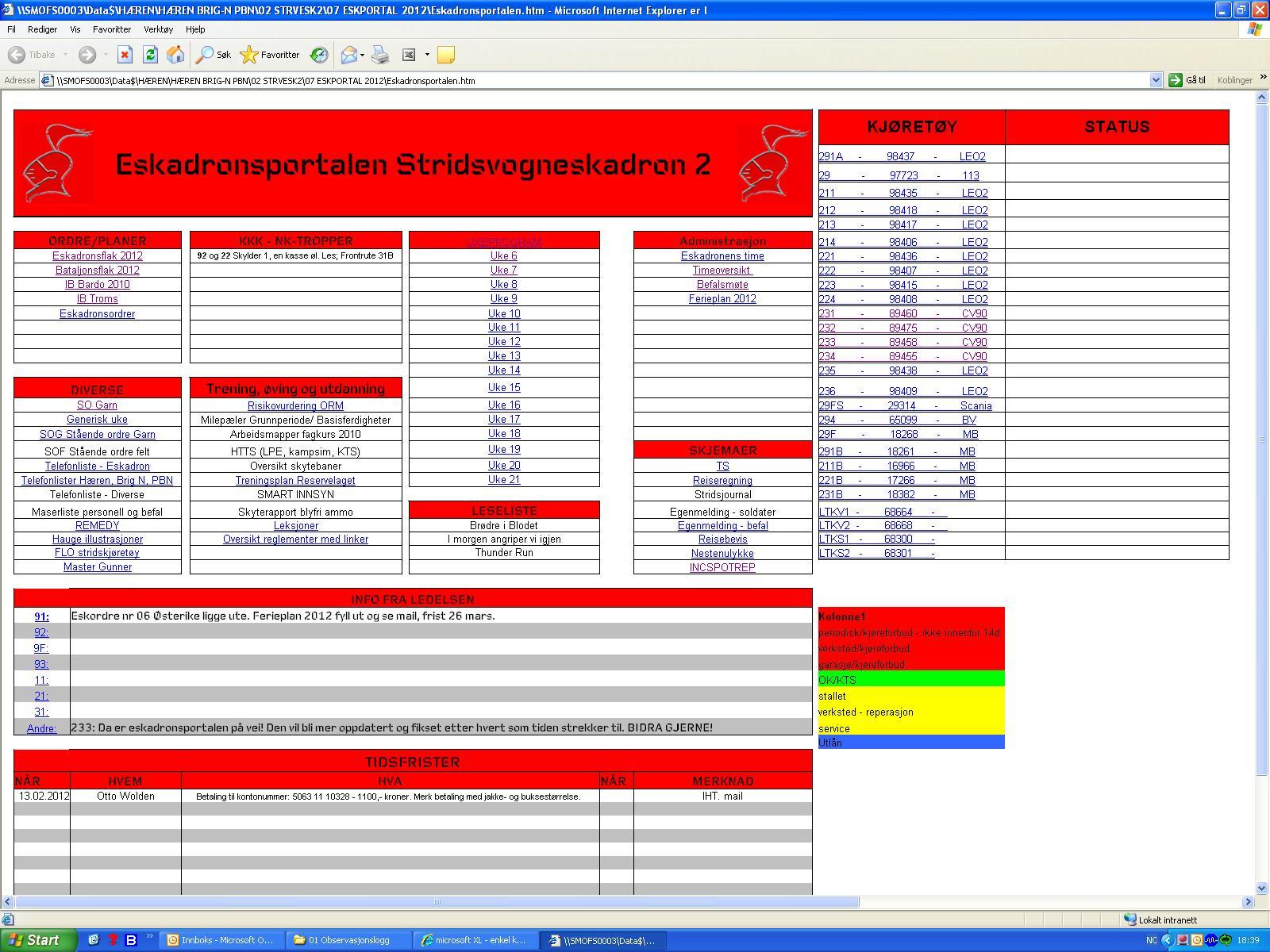Open the Vis menu
This screenshot has height=952, width=1270.
pos(75,29)
